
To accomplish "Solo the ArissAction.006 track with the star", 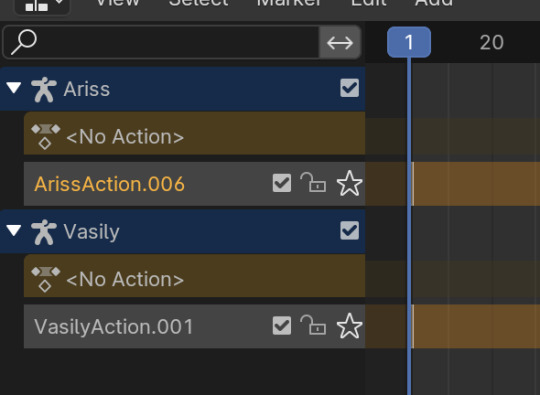I will coord(349,184).
